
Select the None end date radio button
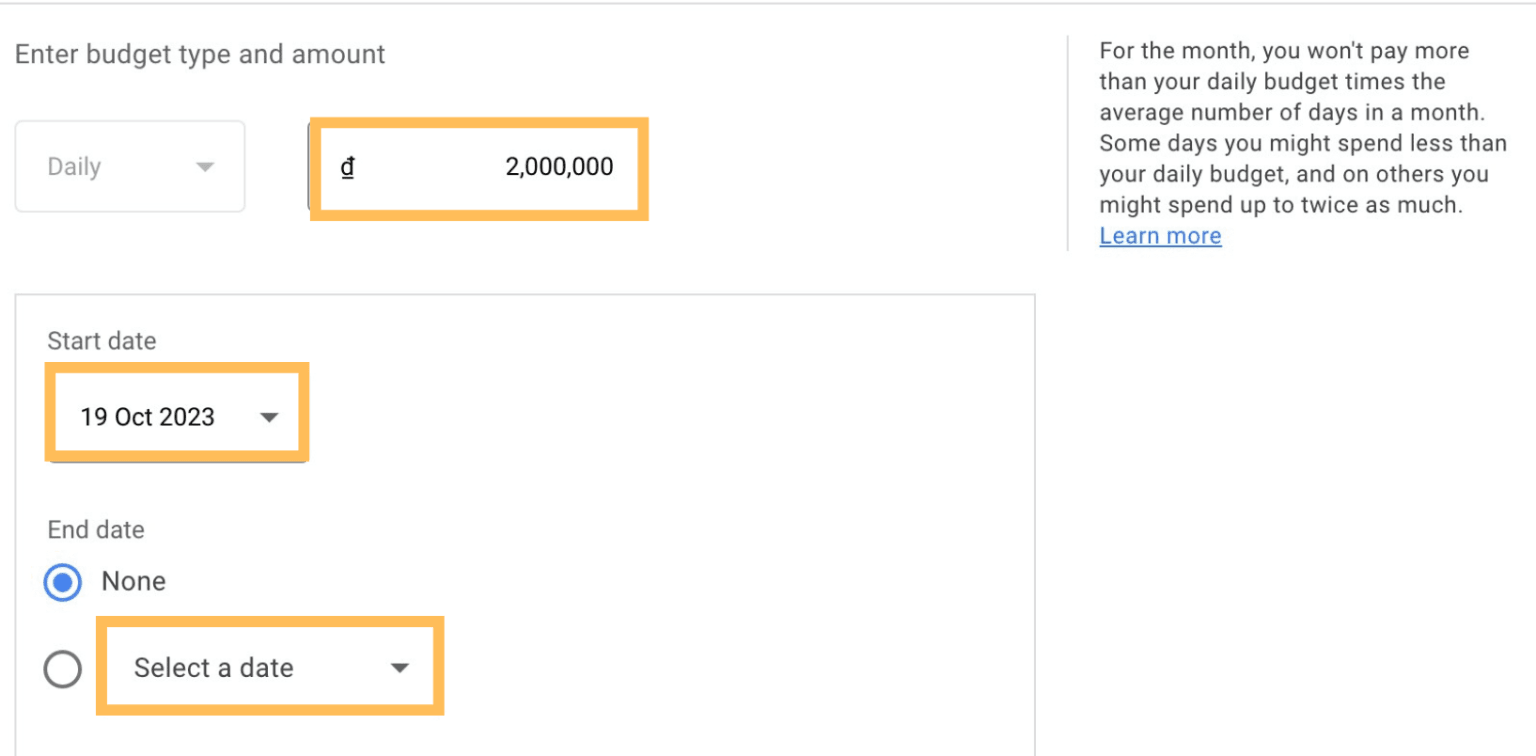(x=63, y=582)
